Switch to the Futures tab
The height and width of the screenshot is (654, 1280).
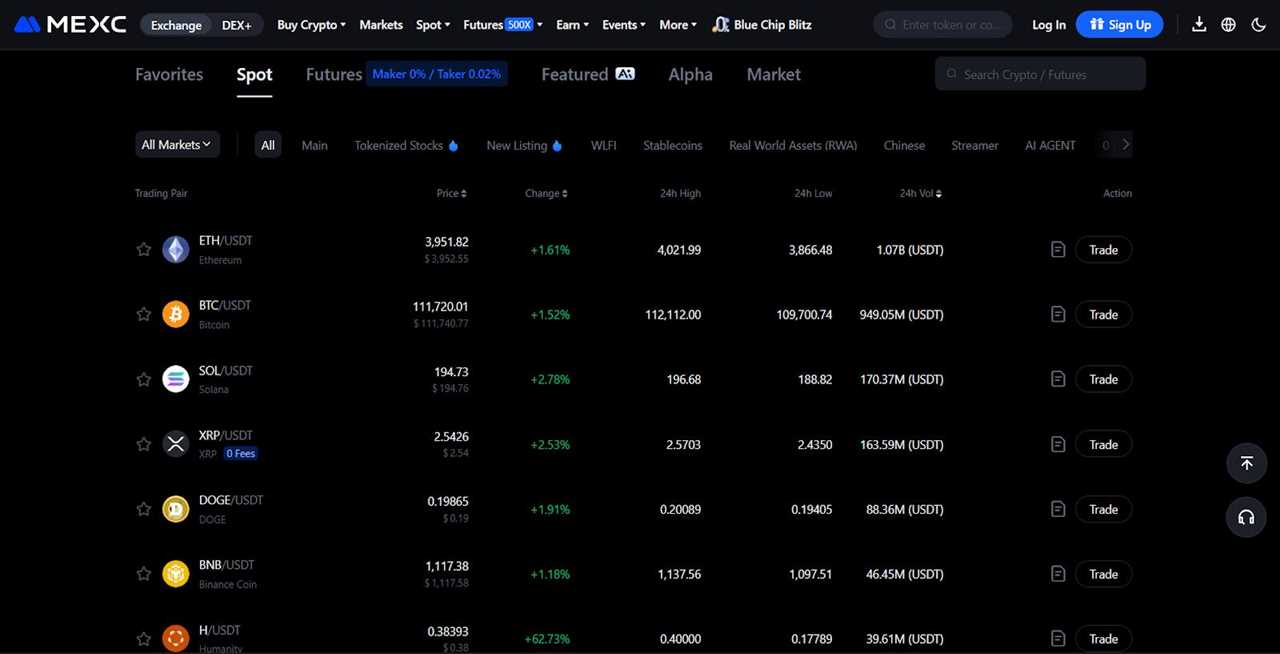[x=333, y=73]
